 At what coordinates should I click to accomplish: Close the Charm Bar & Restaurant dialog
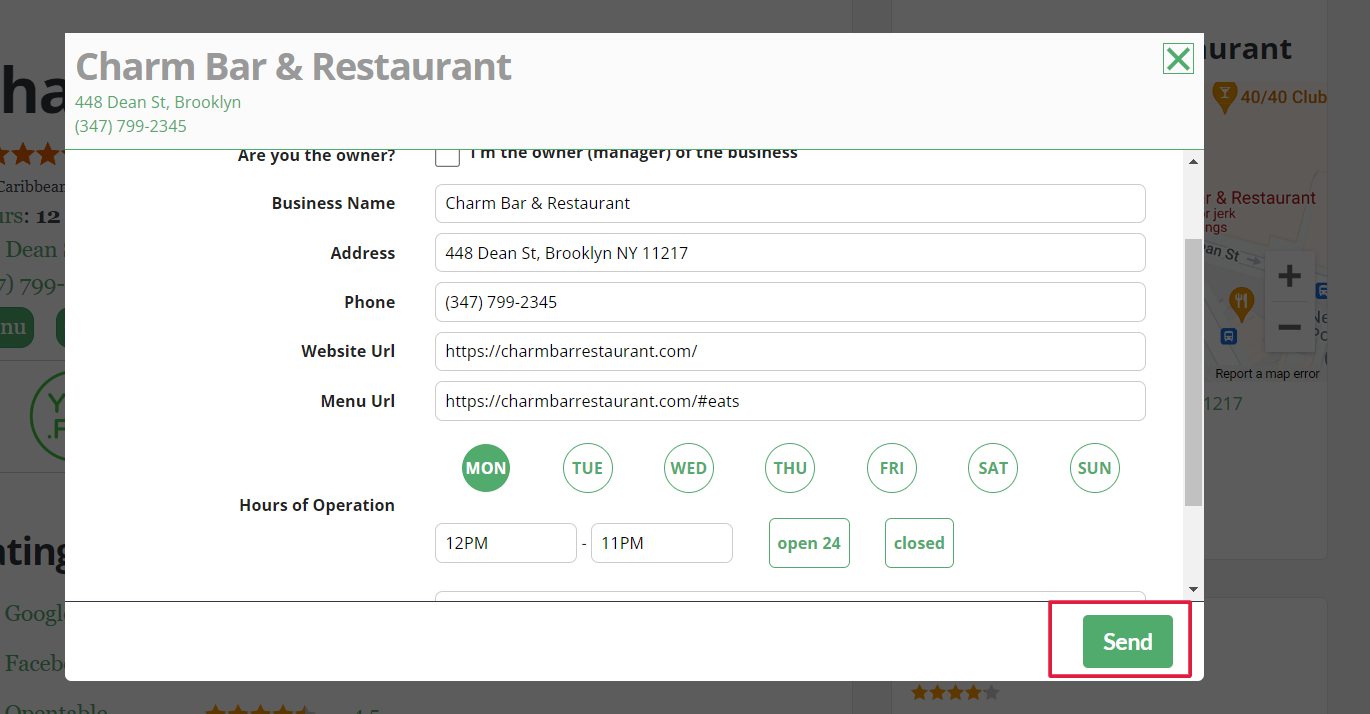pyautogui.click(x=1178, y=59)
